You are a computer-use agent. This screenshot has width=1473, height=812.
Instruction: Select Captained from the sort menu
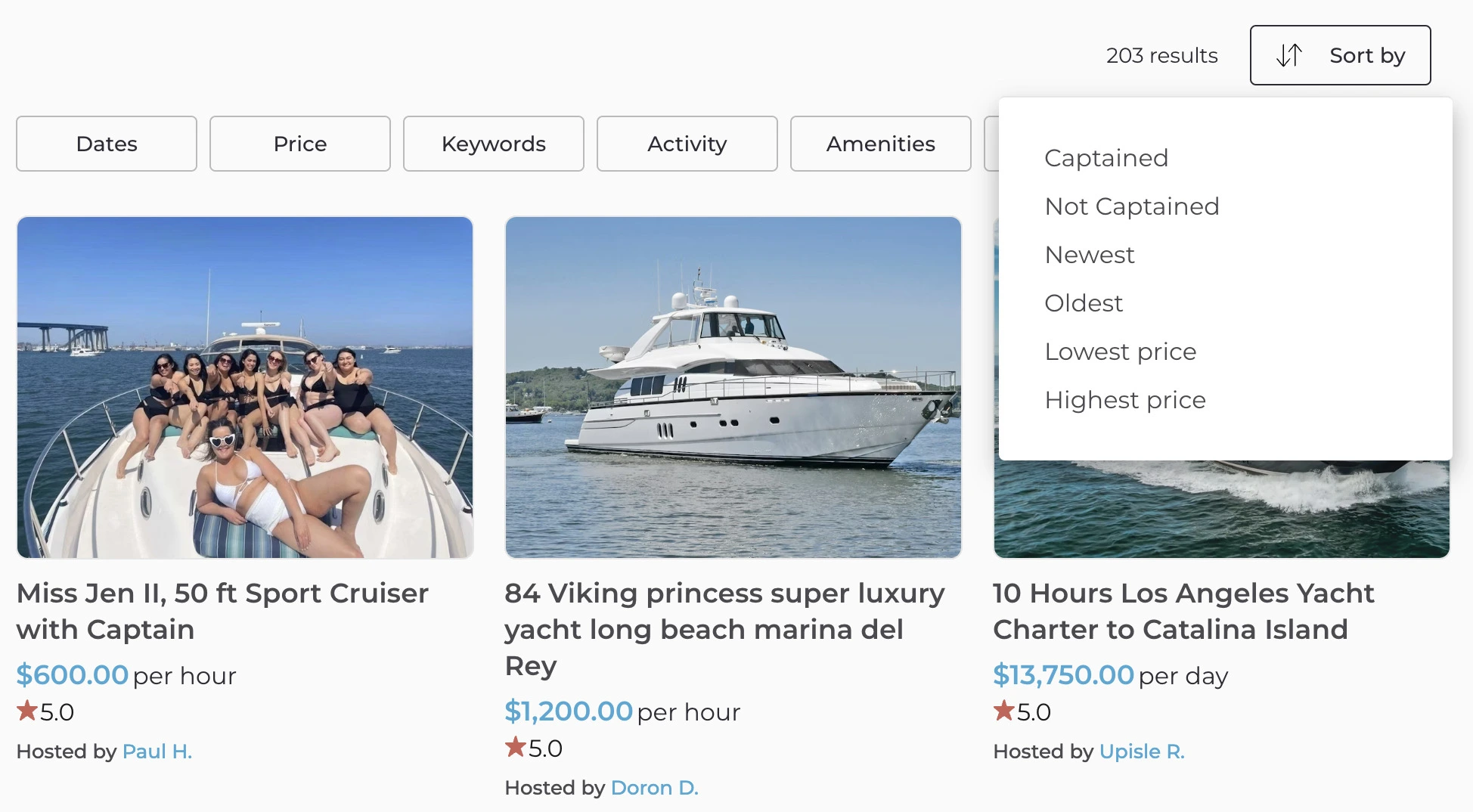click(1106, 158)
